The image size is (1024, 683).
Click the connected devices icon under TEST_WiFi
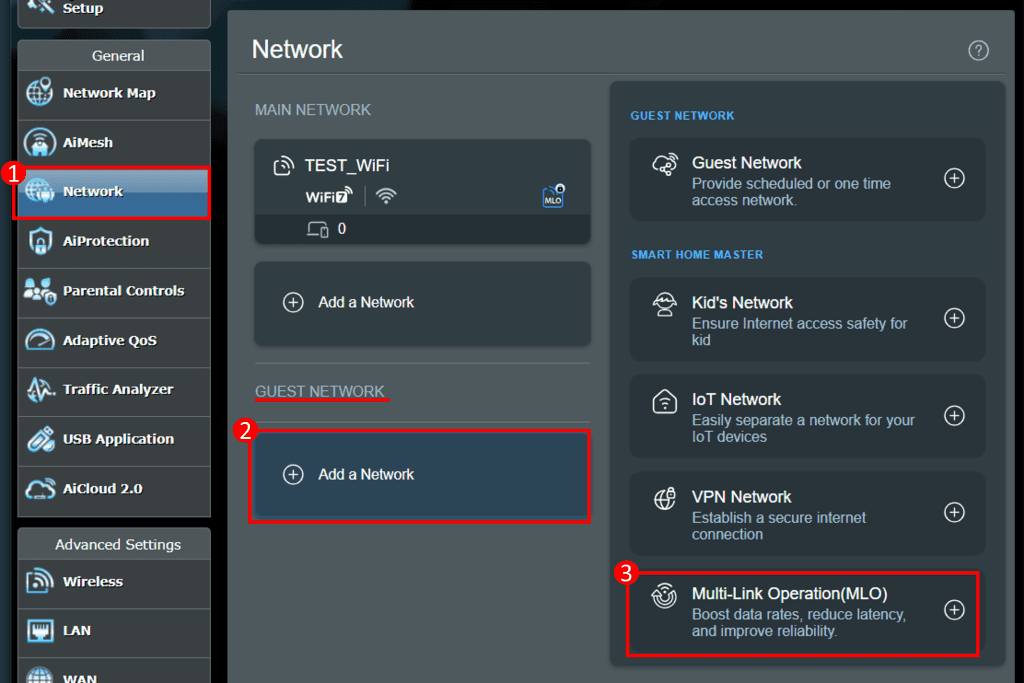tap(317, 229)
